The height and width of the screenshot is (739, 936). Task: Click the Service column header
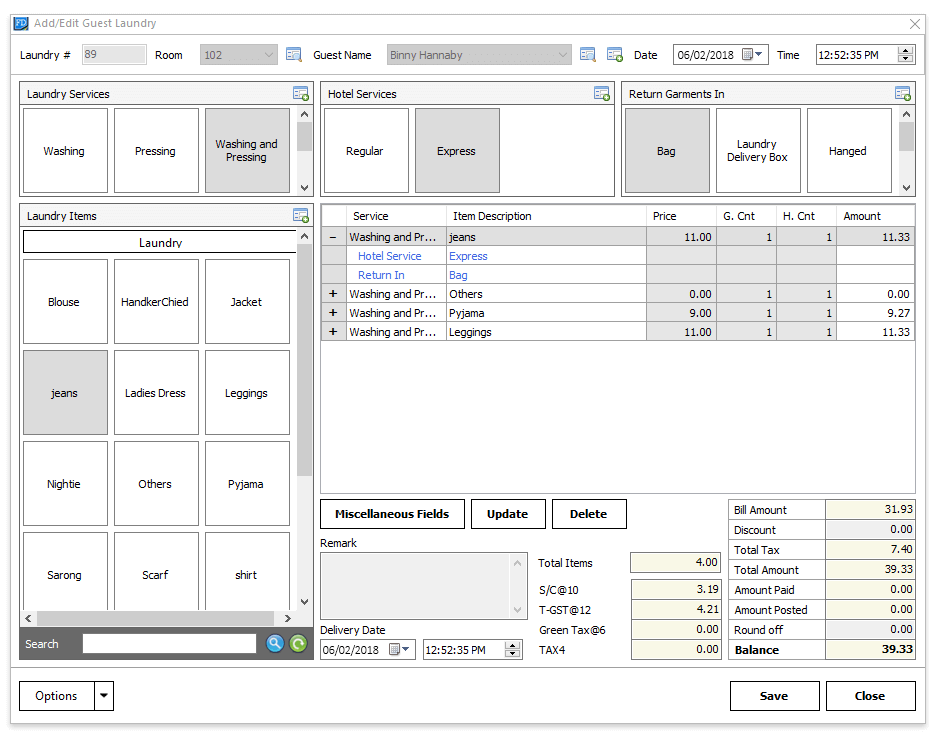pyautogui.click(x=396, y=216)
